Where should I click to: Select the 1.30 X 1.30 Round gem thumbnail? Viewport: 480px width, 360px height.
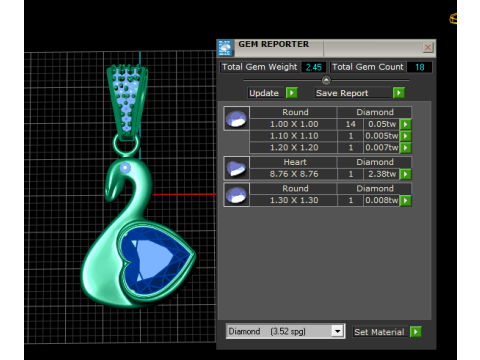[x=236, y=195]
